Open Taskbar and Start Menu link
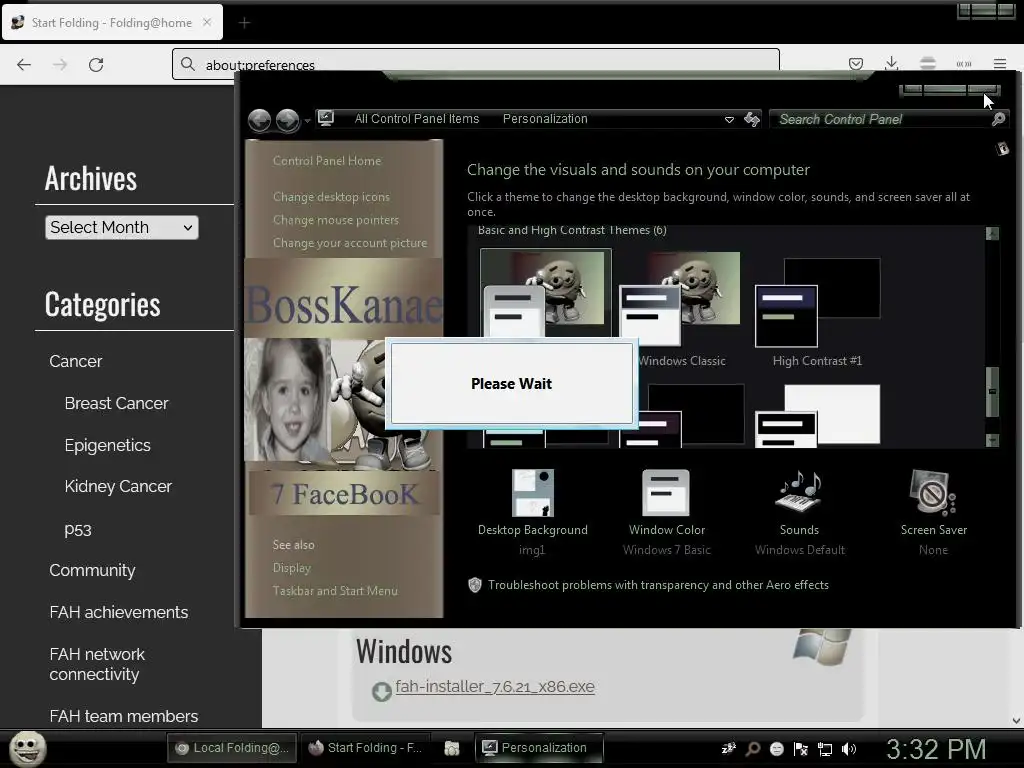The width and height of the screenshot is (1024, 768). [335, 590]
